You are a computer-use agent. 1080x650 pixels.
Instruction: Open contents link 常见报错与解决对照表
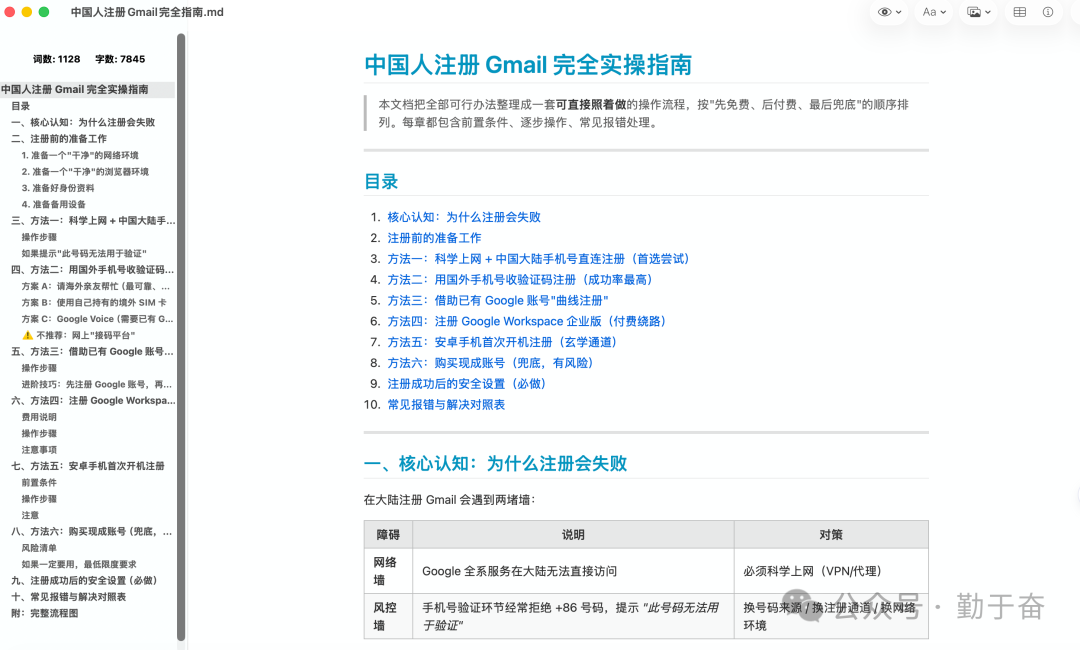click(x=446, y=404)
